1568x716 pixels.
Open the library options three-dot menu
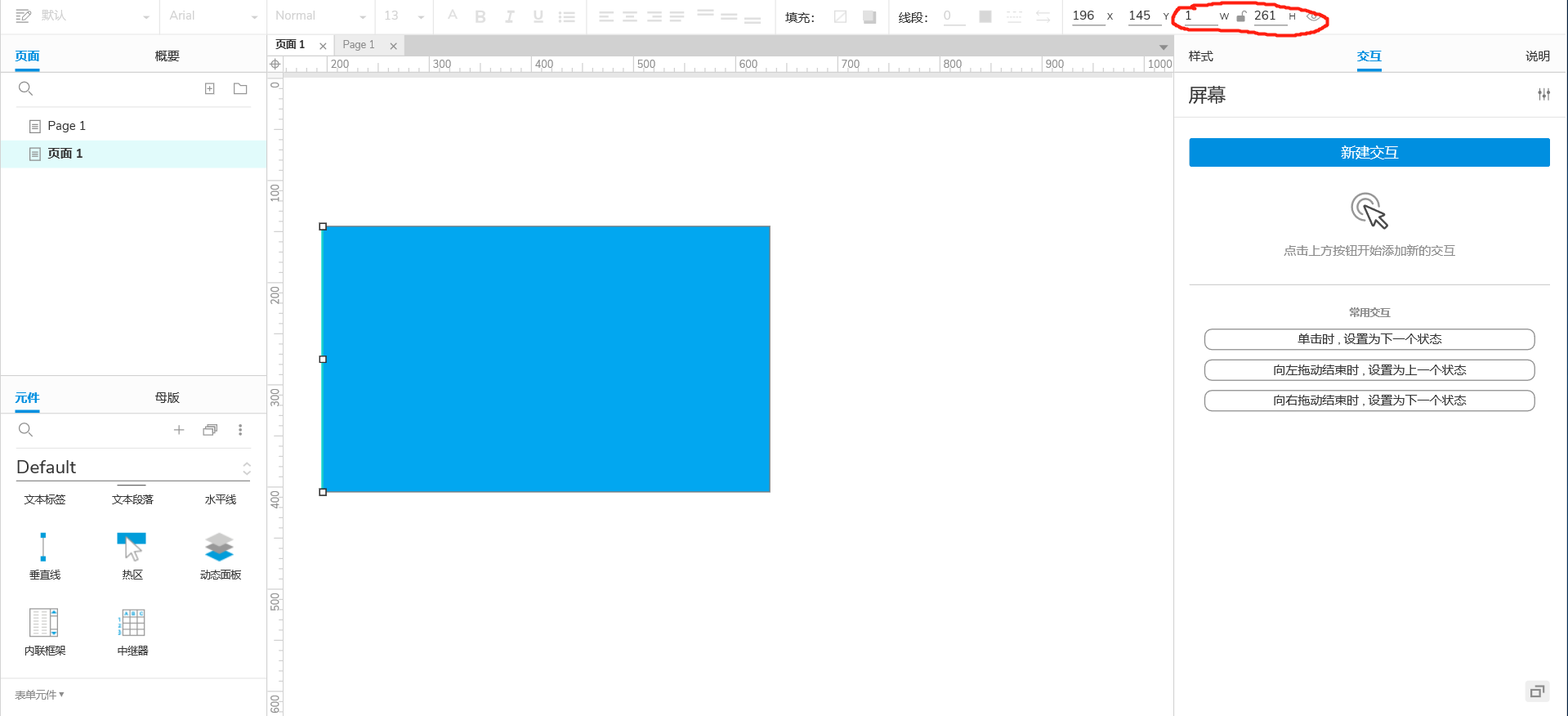coord(240,430)
